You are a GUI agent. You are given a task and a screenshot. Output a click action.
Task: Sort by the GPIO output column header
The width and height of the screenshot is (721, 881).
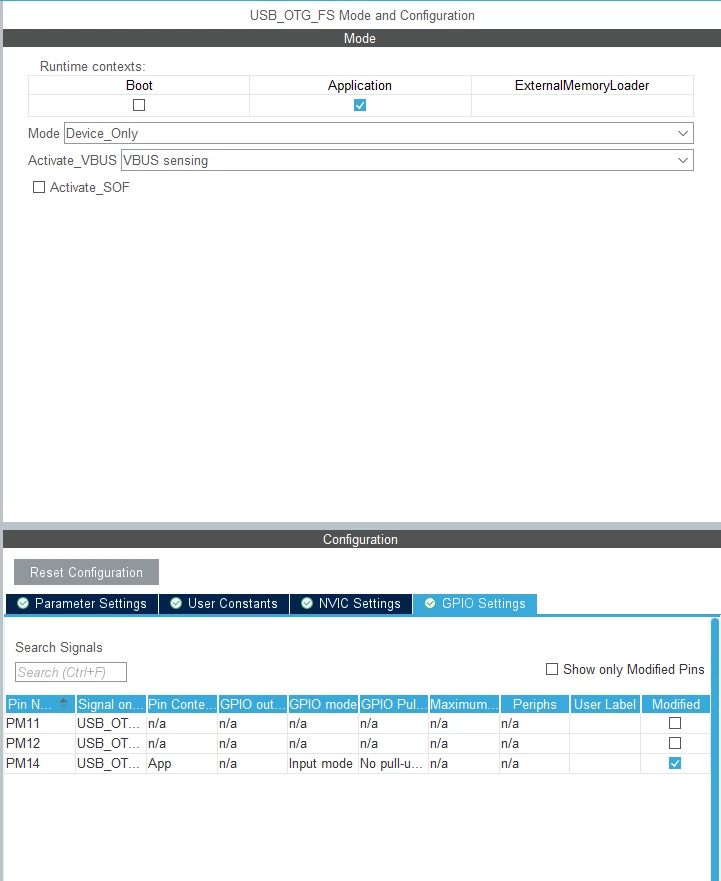click(253, 704)
